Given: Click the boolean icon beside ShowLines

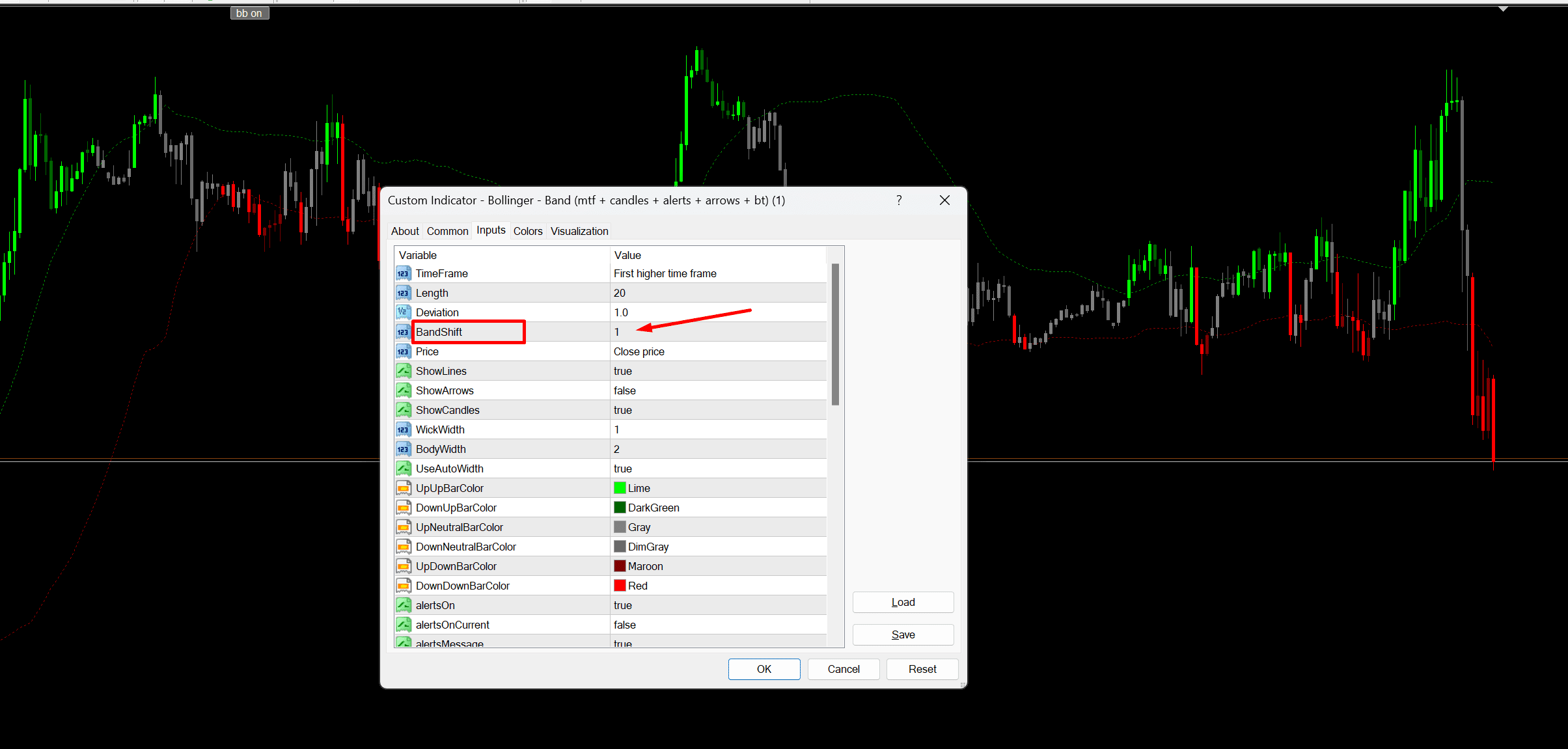Looking at the screenshot, I should coord(403,371).
